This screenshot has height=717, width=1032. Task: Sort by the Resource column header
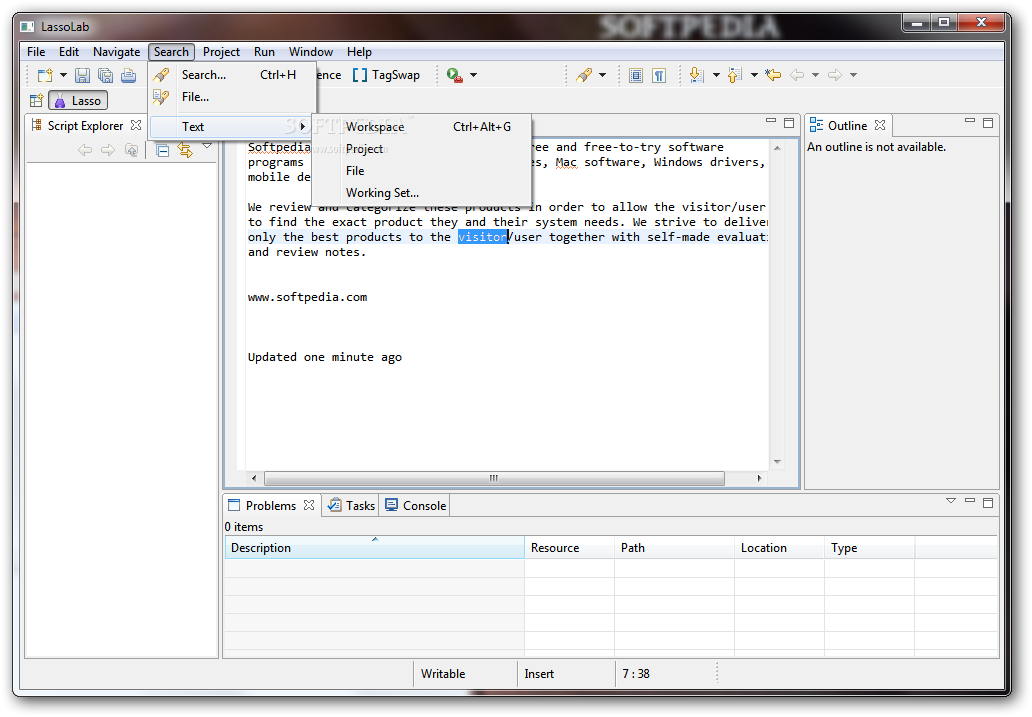[x=570, y=548]
